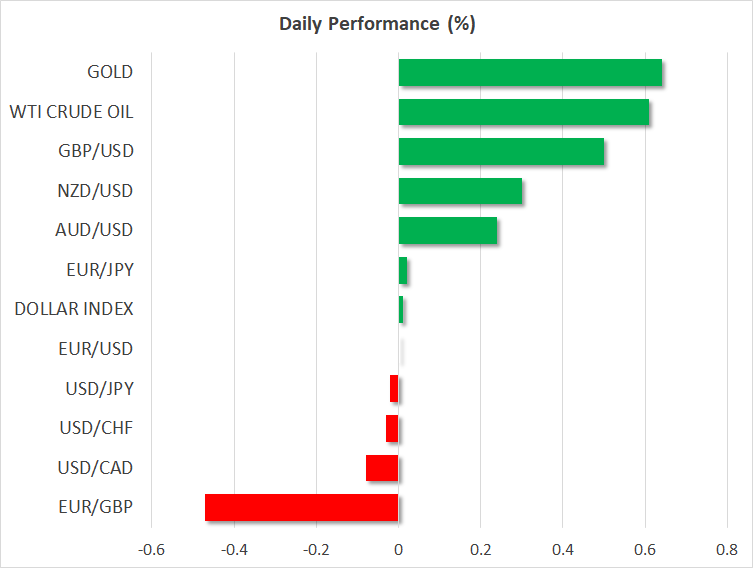Screen dimensions: 753x568
Task: Select the GBP/USD green bar
Action: point(501,151)
